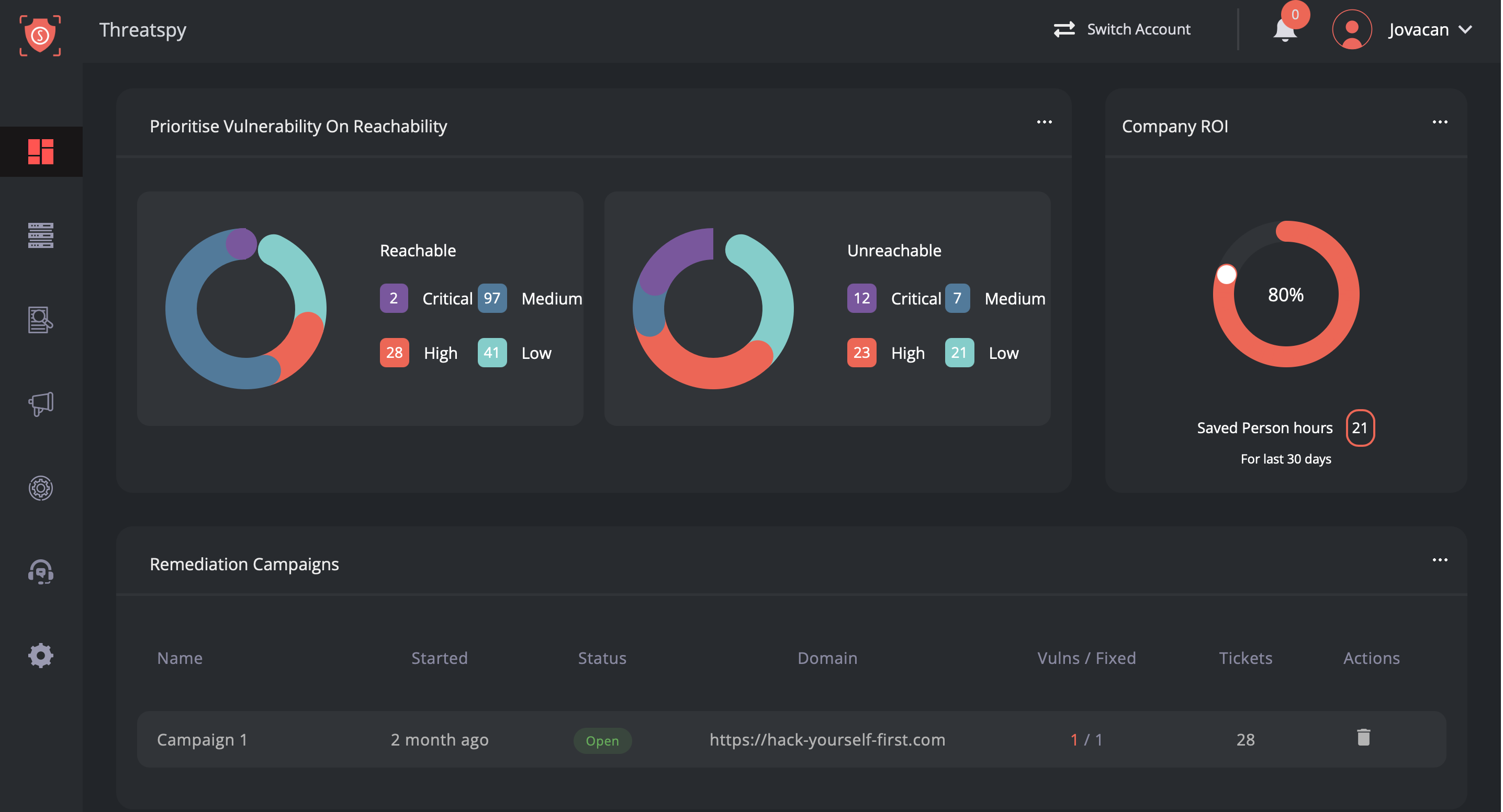Select the Campaign 1 row name

(202, 739)
